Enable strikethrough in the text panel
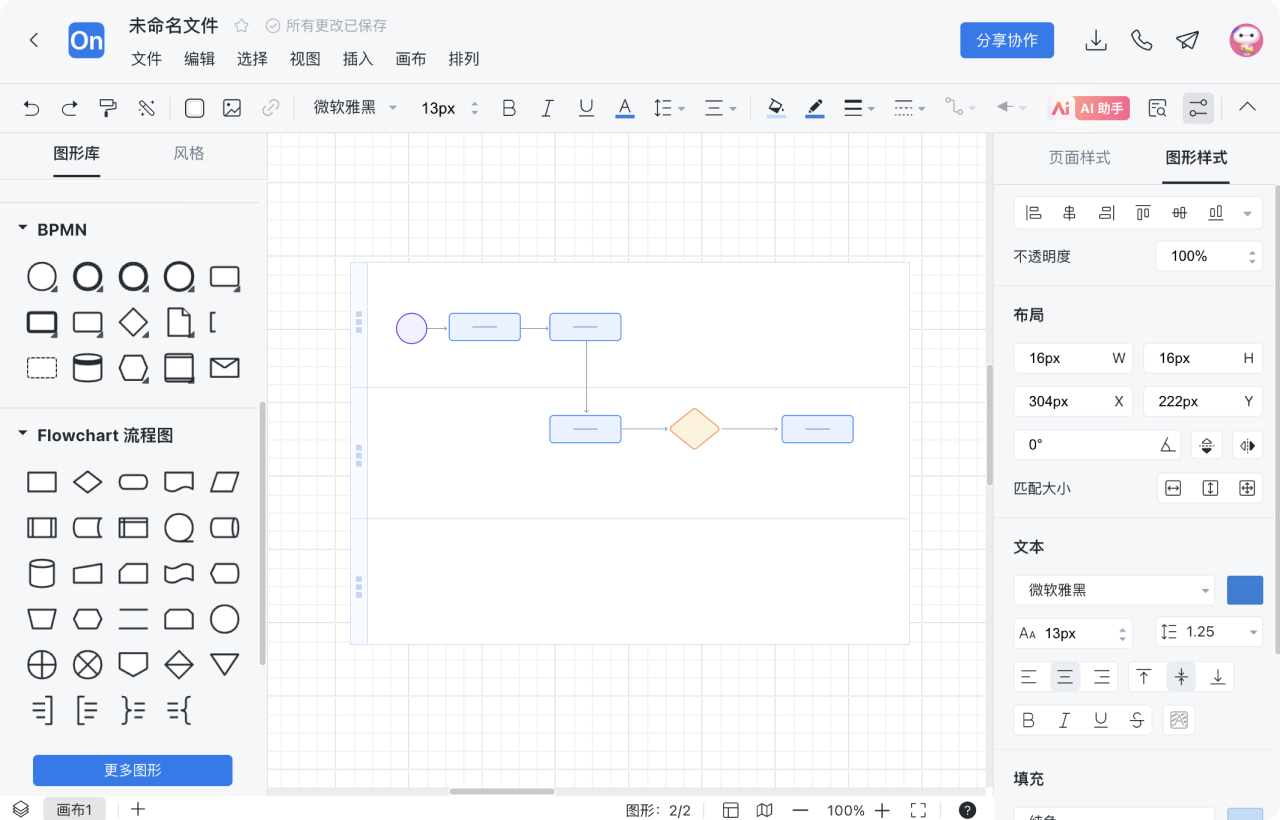The height and width of the screenshot is (820, 1280). [x=1136, y=720]
